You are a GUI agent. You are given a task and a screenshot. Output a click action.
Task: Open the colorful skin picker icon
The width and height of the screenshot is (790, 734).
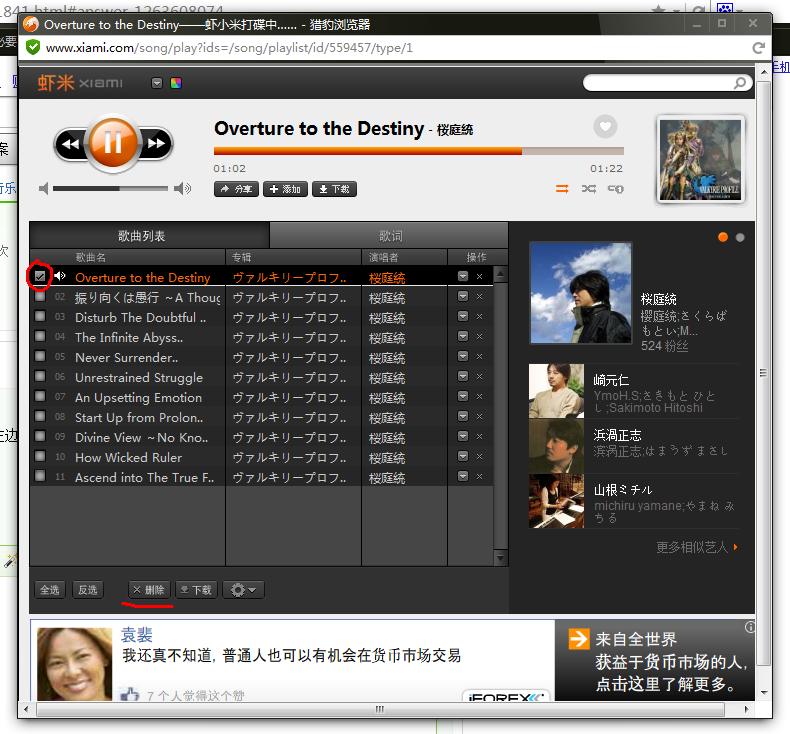click(176, 83)
